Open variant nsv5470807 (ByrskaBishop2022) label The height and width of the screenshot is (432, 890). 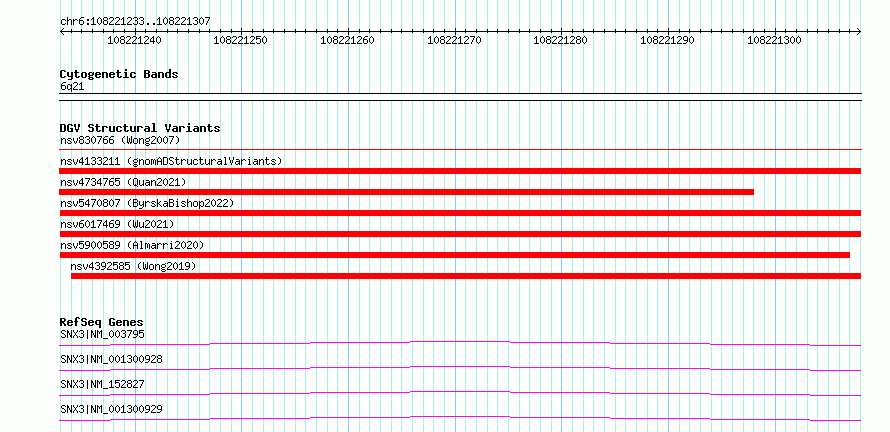pos(147,203)
